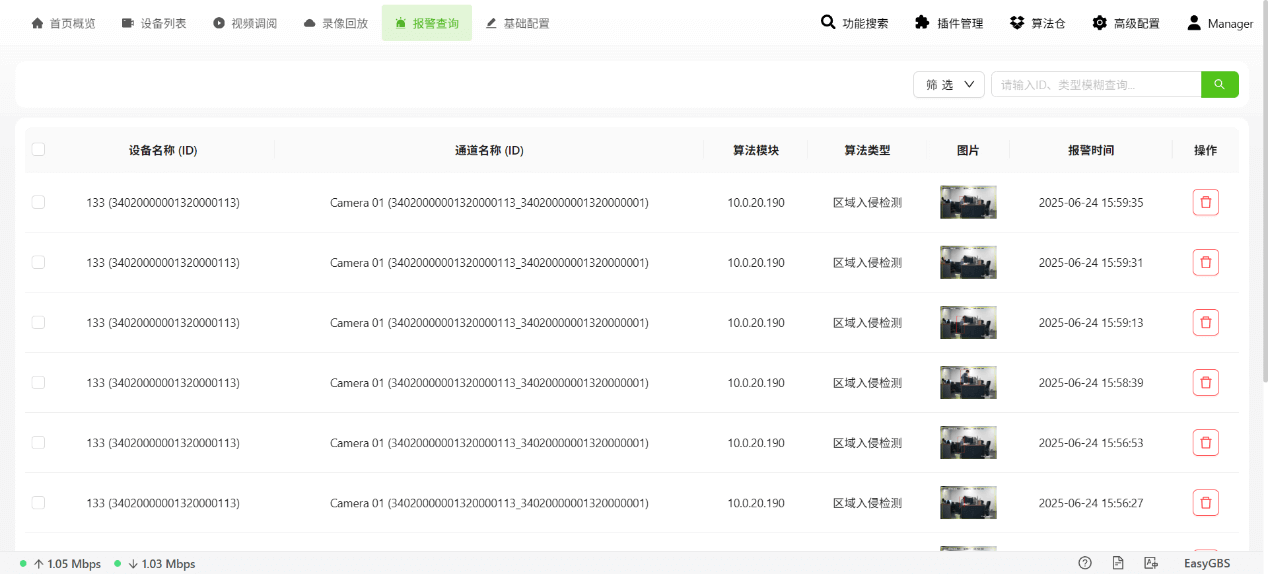Viewport: 1268px width, 574px height.
Task: Open the 视频调阅 tab
Action: pos(245,23)
